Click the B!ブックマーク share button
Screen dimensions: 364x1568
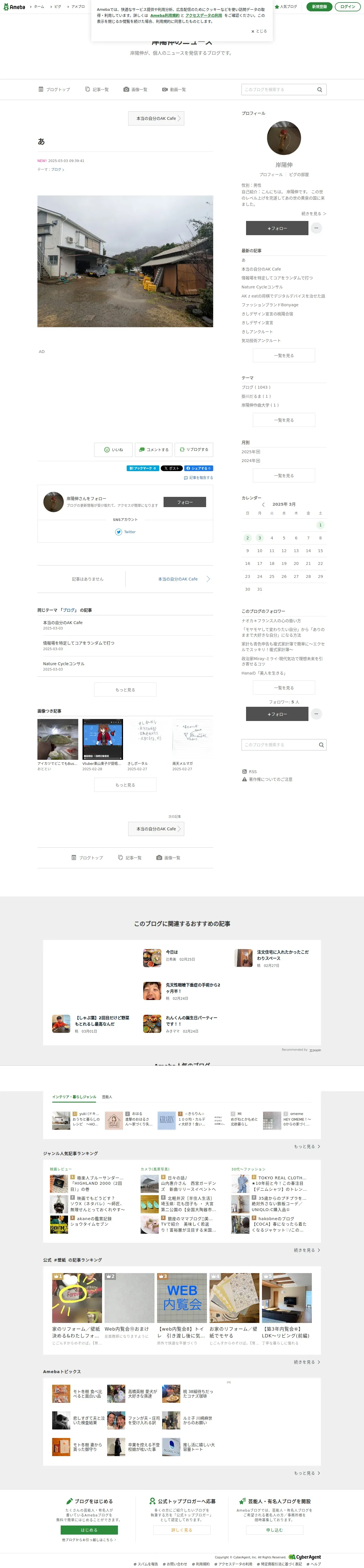[x=143, y=468]
